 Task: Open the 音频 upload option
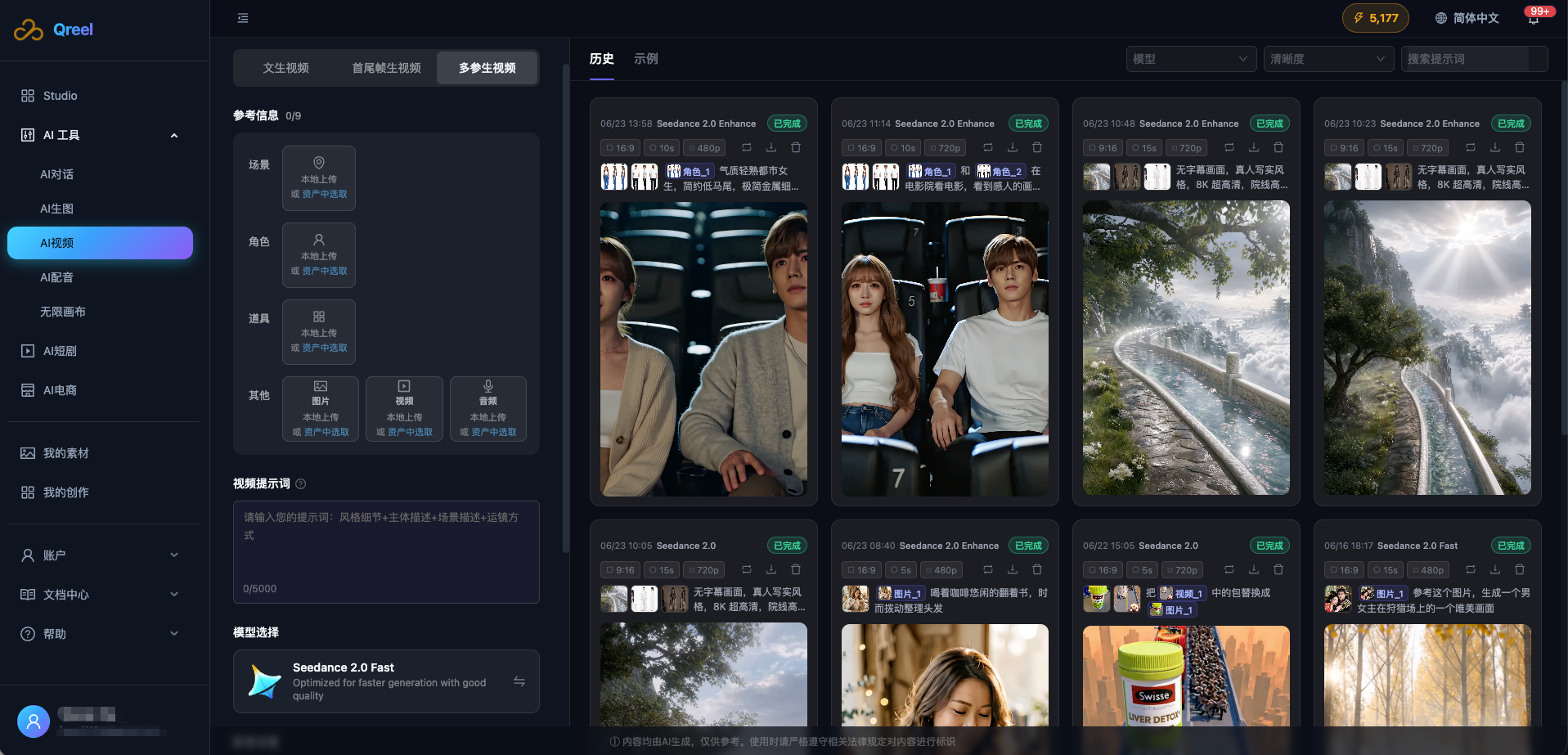click(x=488, y=409)
